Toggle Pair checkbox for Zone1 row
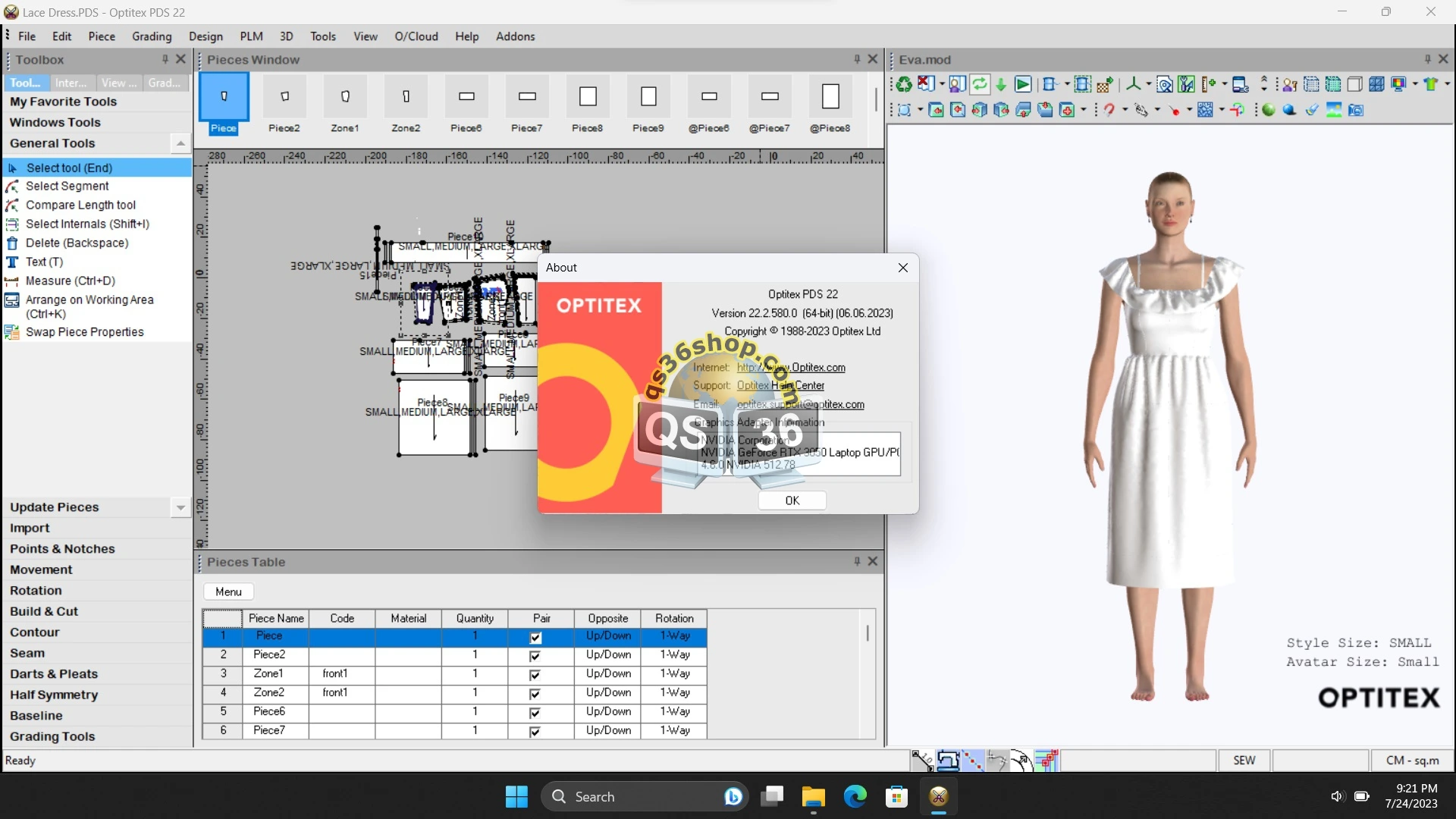The width and height of the screenshot is (1456, 819). (535, 675)
